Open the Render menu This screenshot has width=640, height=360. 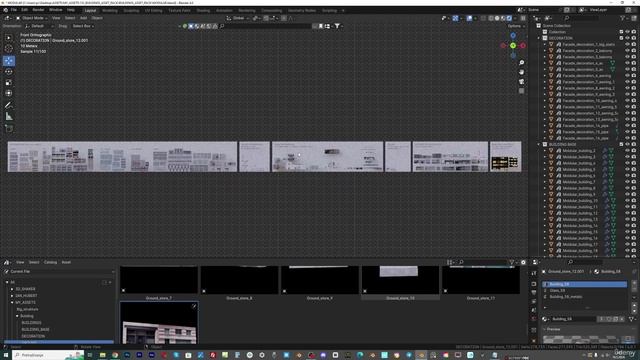point(38,10)
